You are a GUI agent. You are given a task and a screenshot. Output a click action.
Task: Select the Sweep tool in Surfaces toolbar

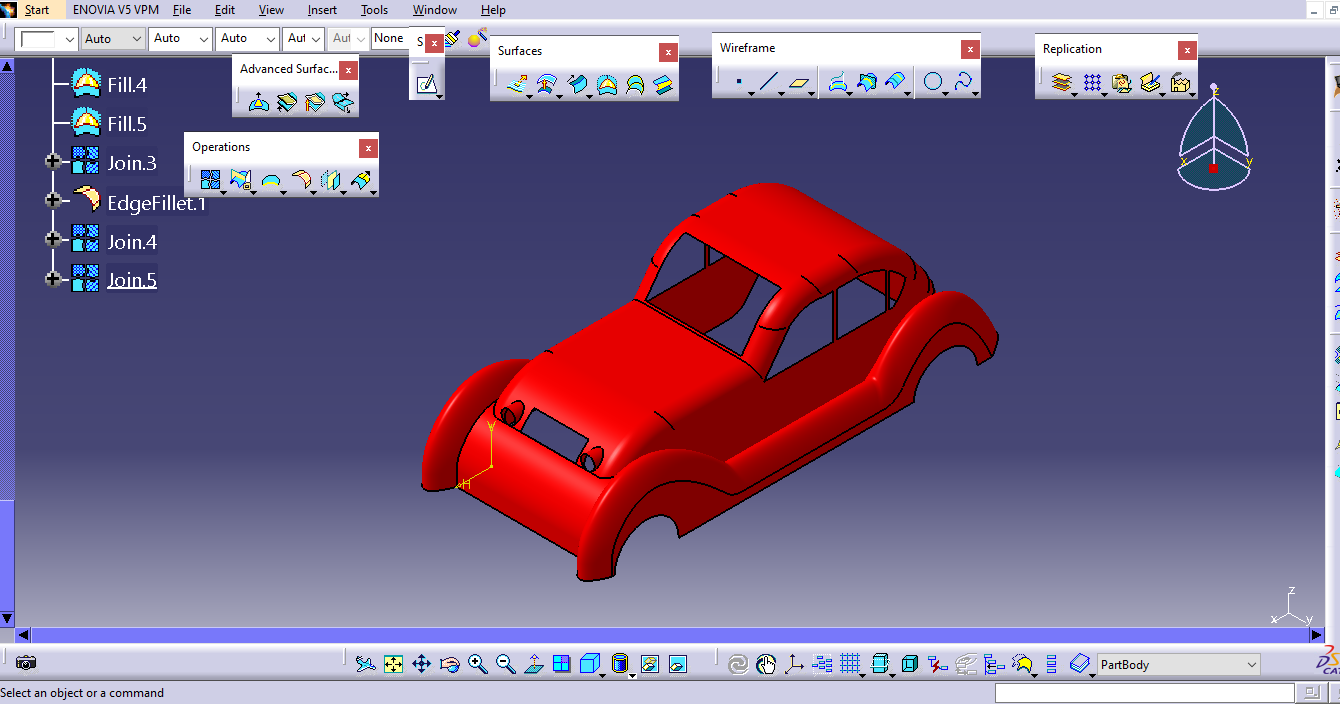pos(577,85)
